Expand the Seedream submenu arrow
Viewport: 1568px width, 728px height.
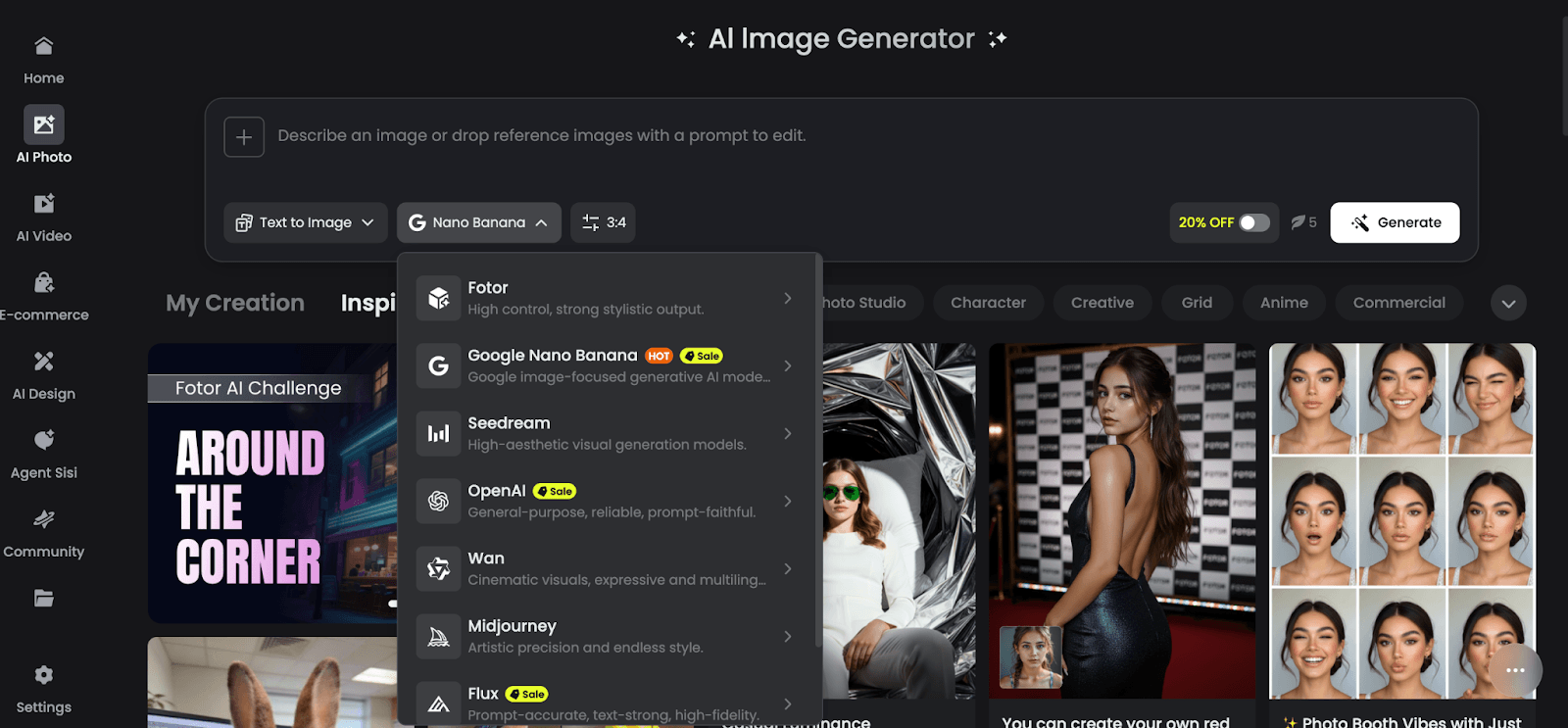[788, 433]
